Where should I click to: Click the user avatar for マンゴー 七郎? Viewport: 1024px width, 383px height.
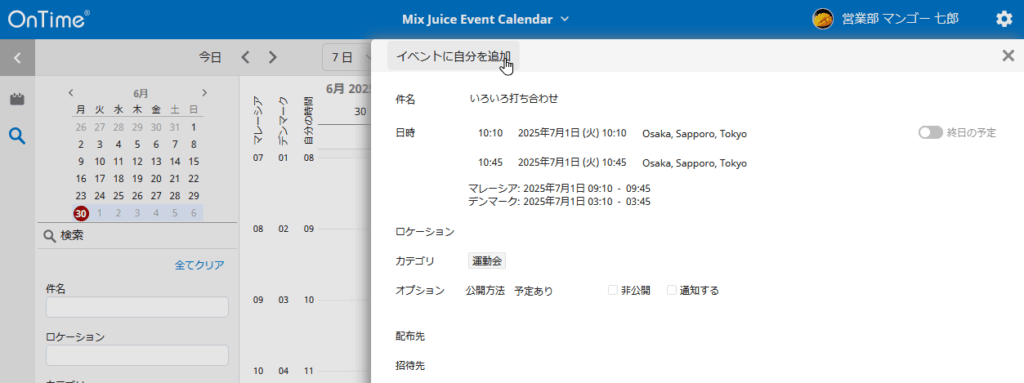click(x=822, y=19)
